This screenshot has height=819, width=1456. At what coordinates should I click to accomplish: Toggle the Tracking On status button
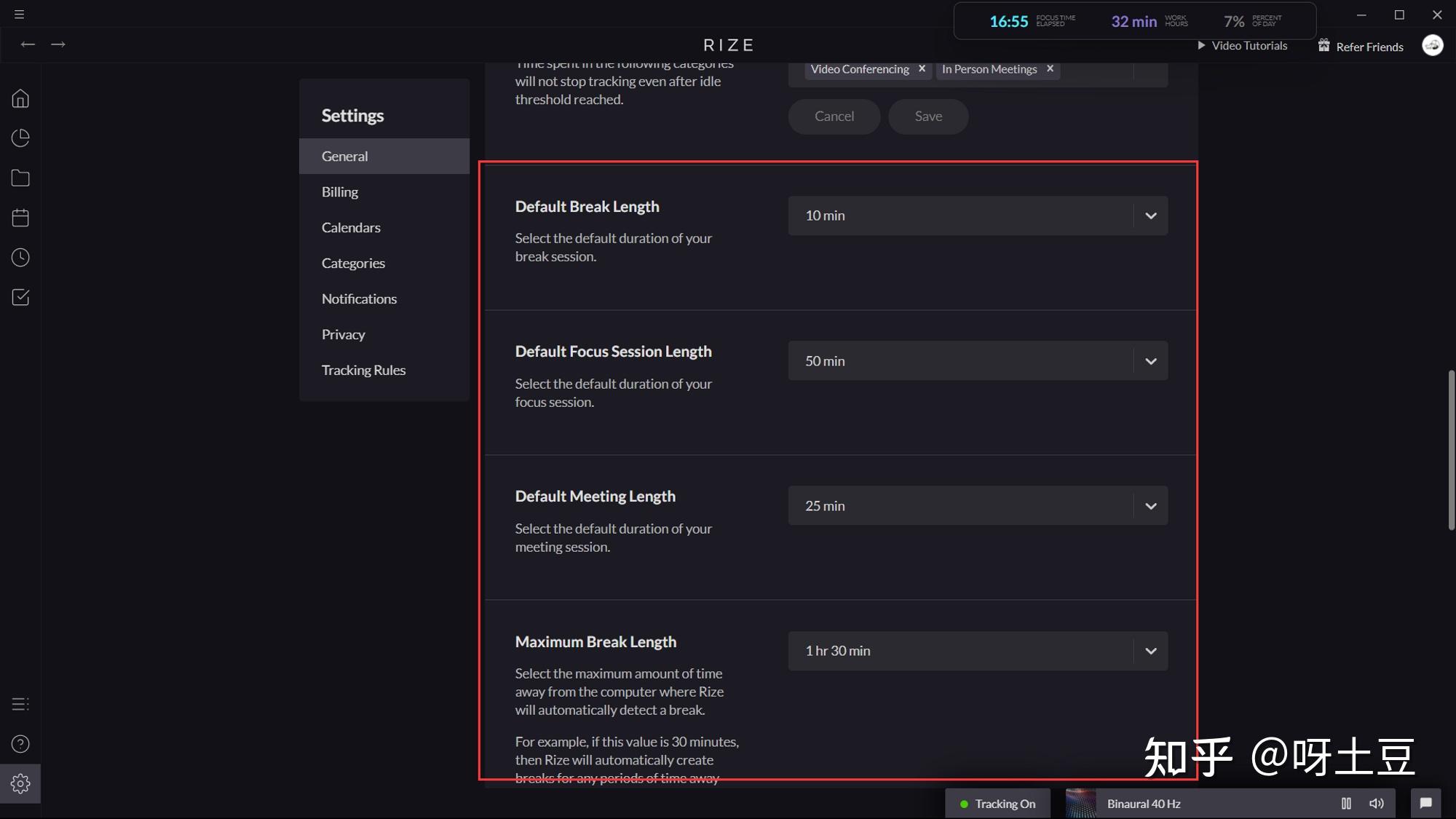[997, 804]
